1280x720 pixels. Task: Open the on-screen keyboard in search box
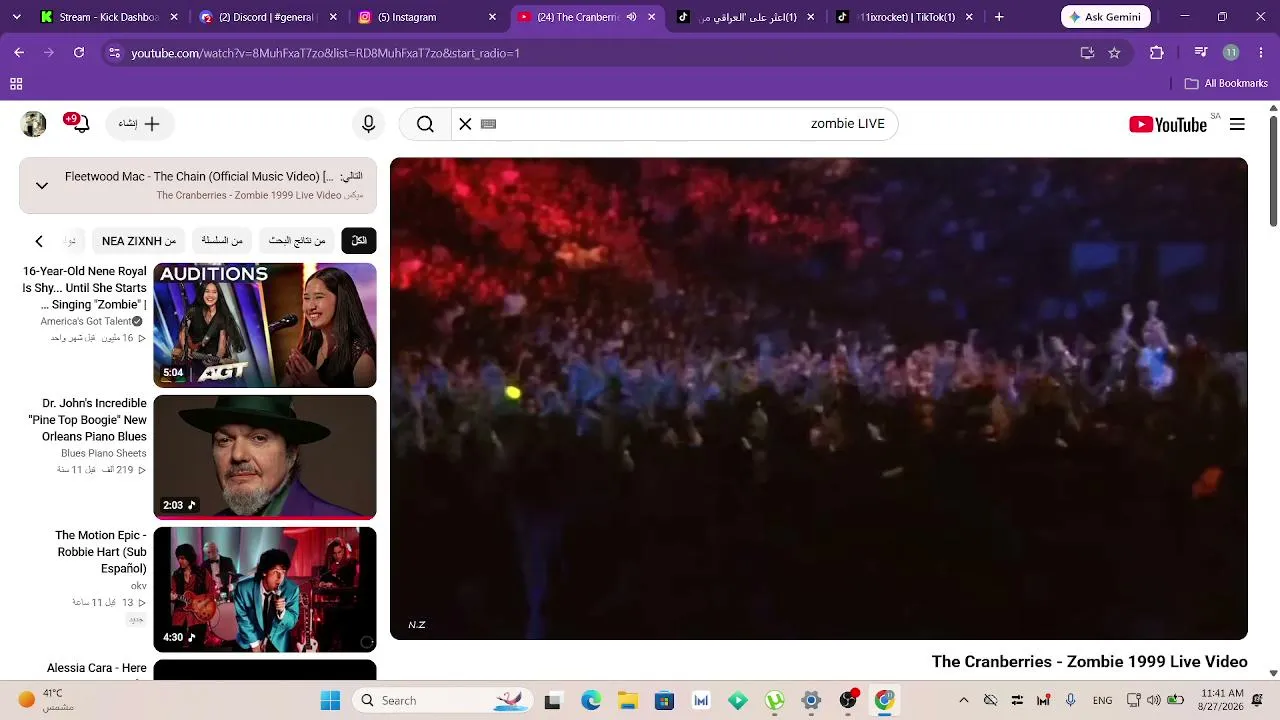point(488,124)
